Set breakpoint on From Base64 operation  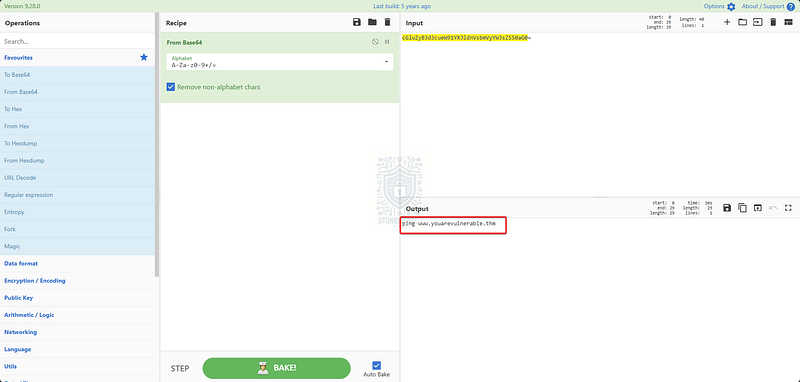tap(387, 42)
